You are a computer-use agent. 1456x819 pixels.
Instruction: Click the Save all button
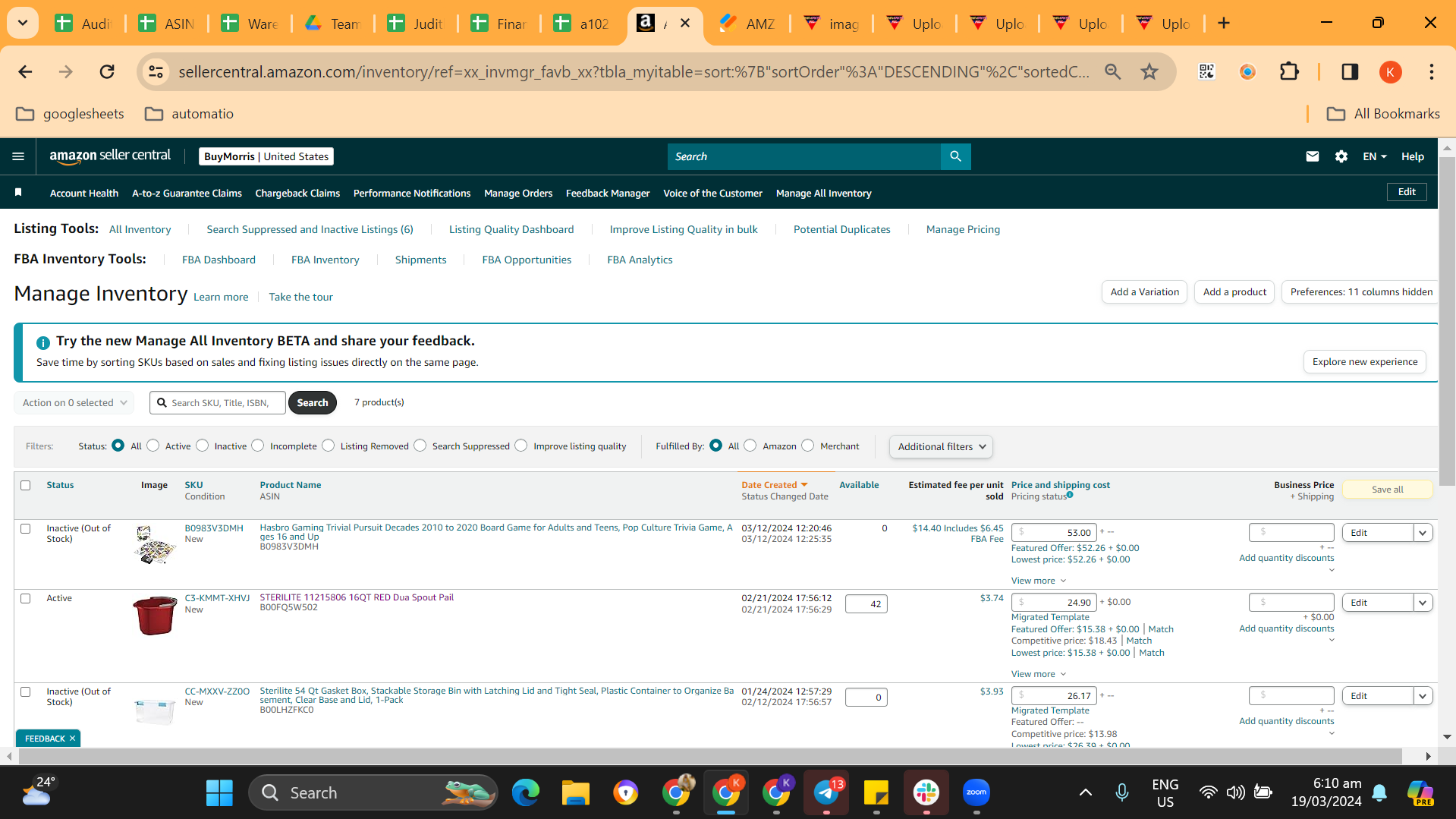[1387, 490]
